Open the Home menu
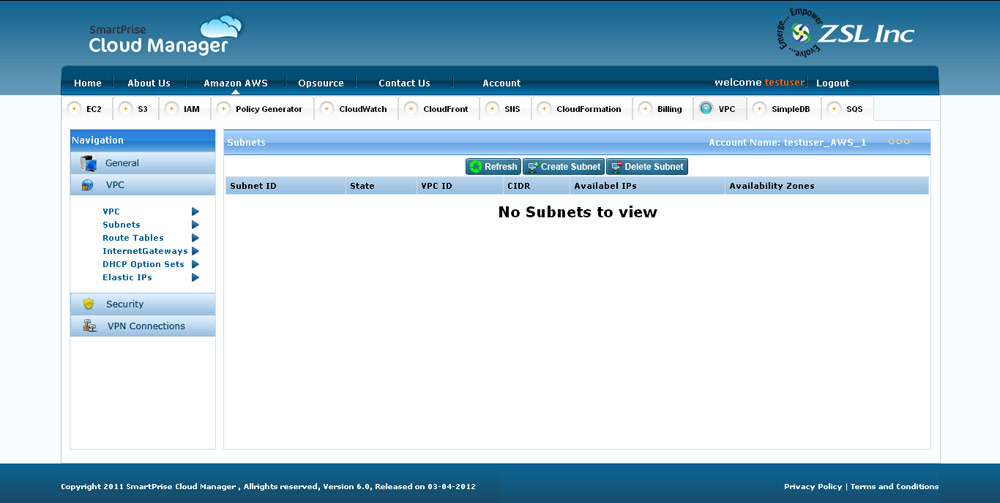 tap(87, 83)
